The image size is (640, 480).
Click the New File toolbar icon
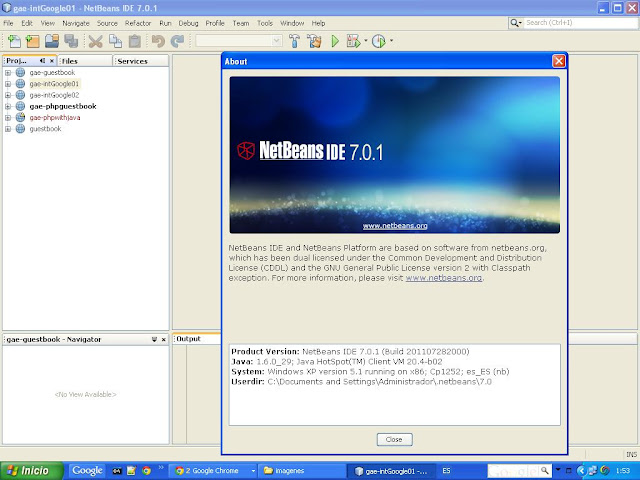click(14, 41)
